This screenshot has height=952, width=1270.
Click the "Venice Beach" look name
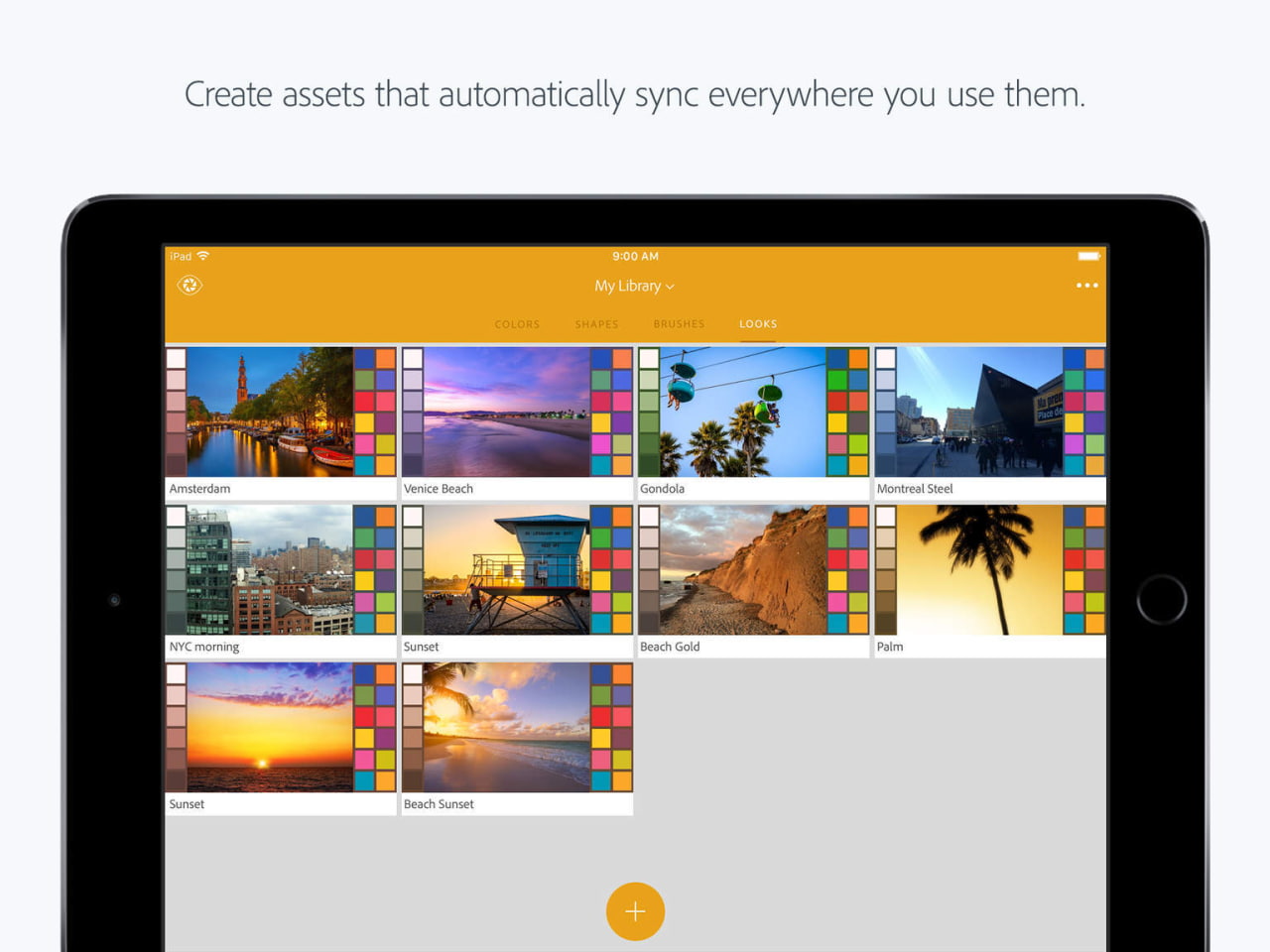(439, 489)
